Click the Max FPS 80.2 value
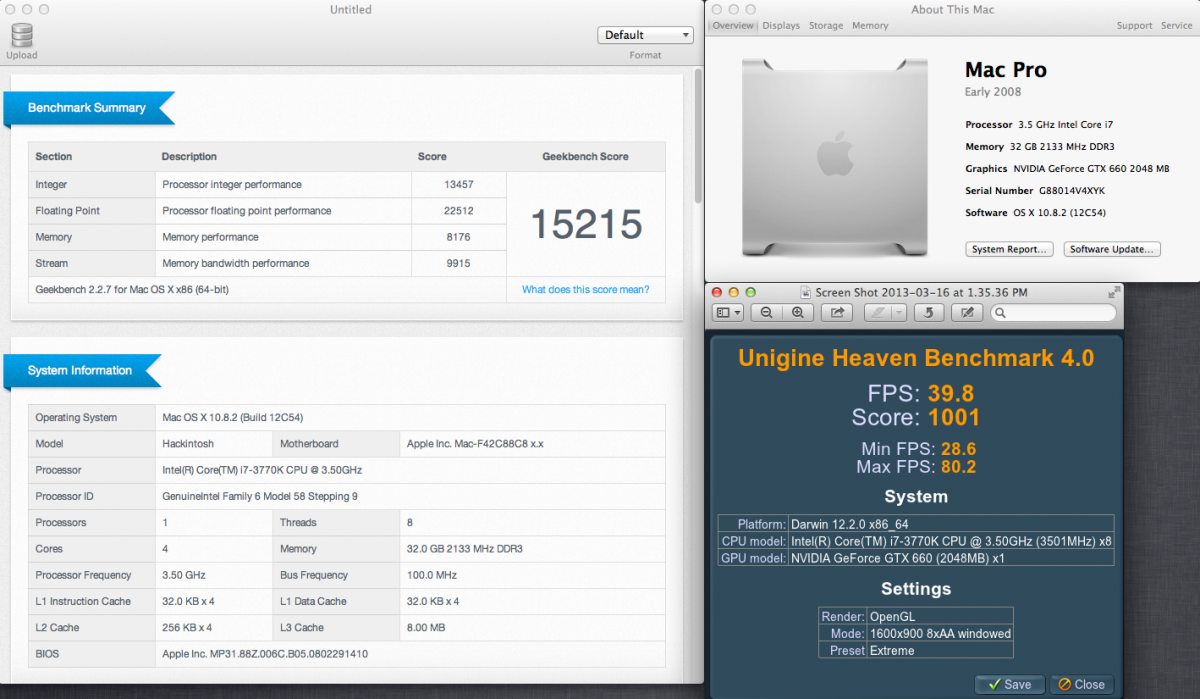 pos(958,467)
